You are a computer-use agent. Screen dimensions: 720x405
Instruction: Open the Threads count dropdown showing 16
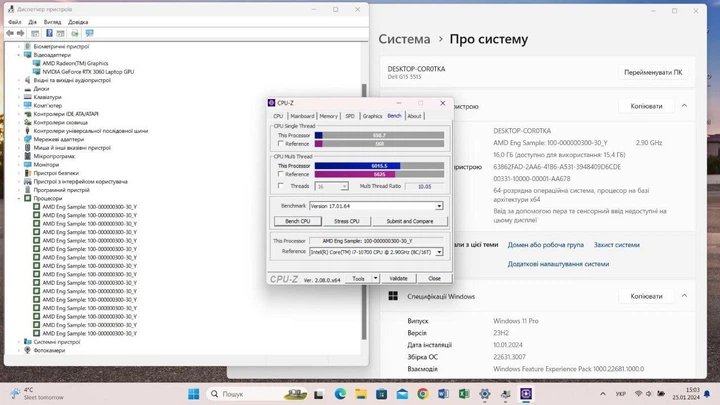344,186
